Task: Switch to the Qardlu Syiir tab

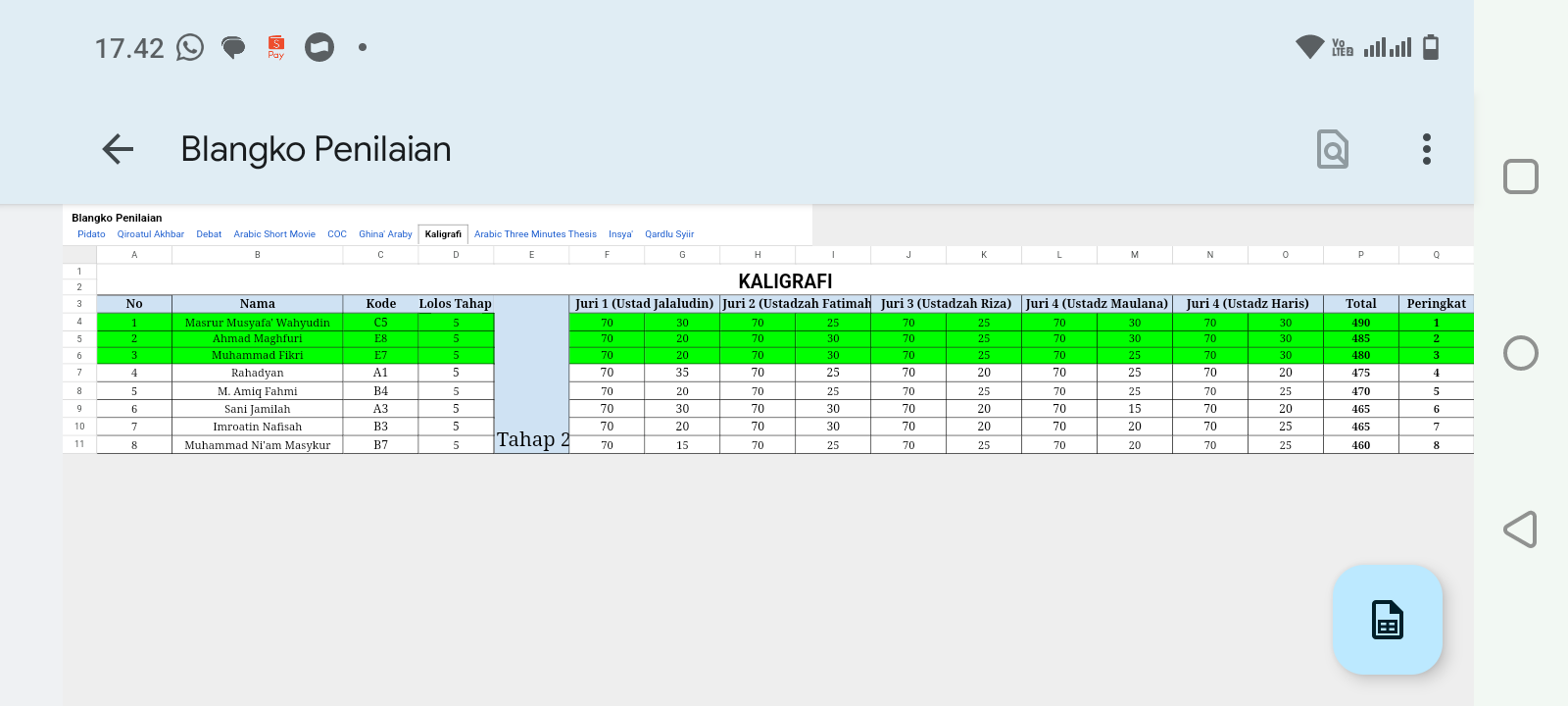Action: [669, 234]
